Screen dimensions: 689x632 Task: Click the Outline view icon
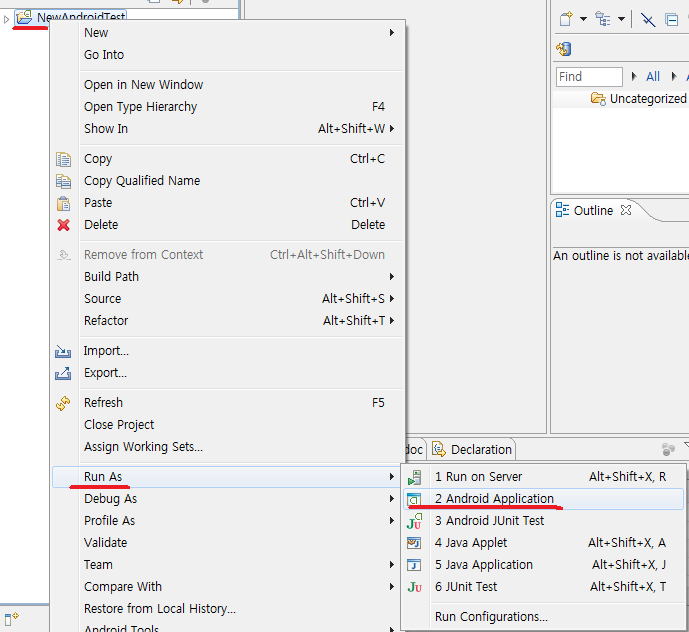562,210
